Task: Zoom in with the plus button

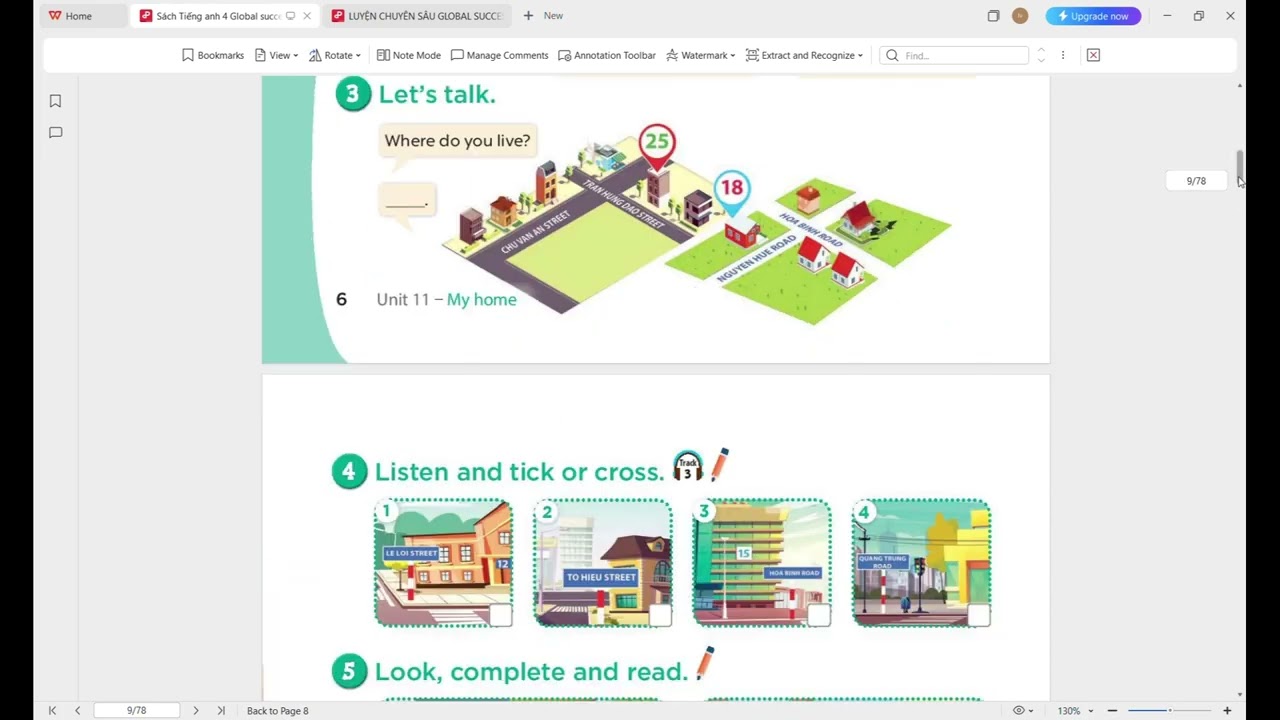Action: tap(1227, 711)
